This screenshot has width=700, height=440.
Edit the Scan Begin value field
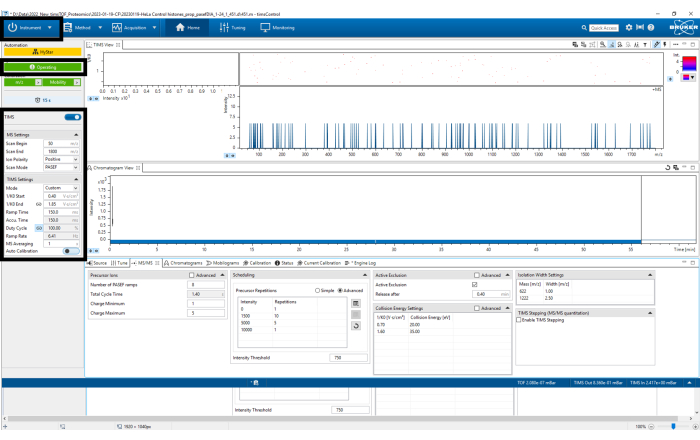click(61, 144)
